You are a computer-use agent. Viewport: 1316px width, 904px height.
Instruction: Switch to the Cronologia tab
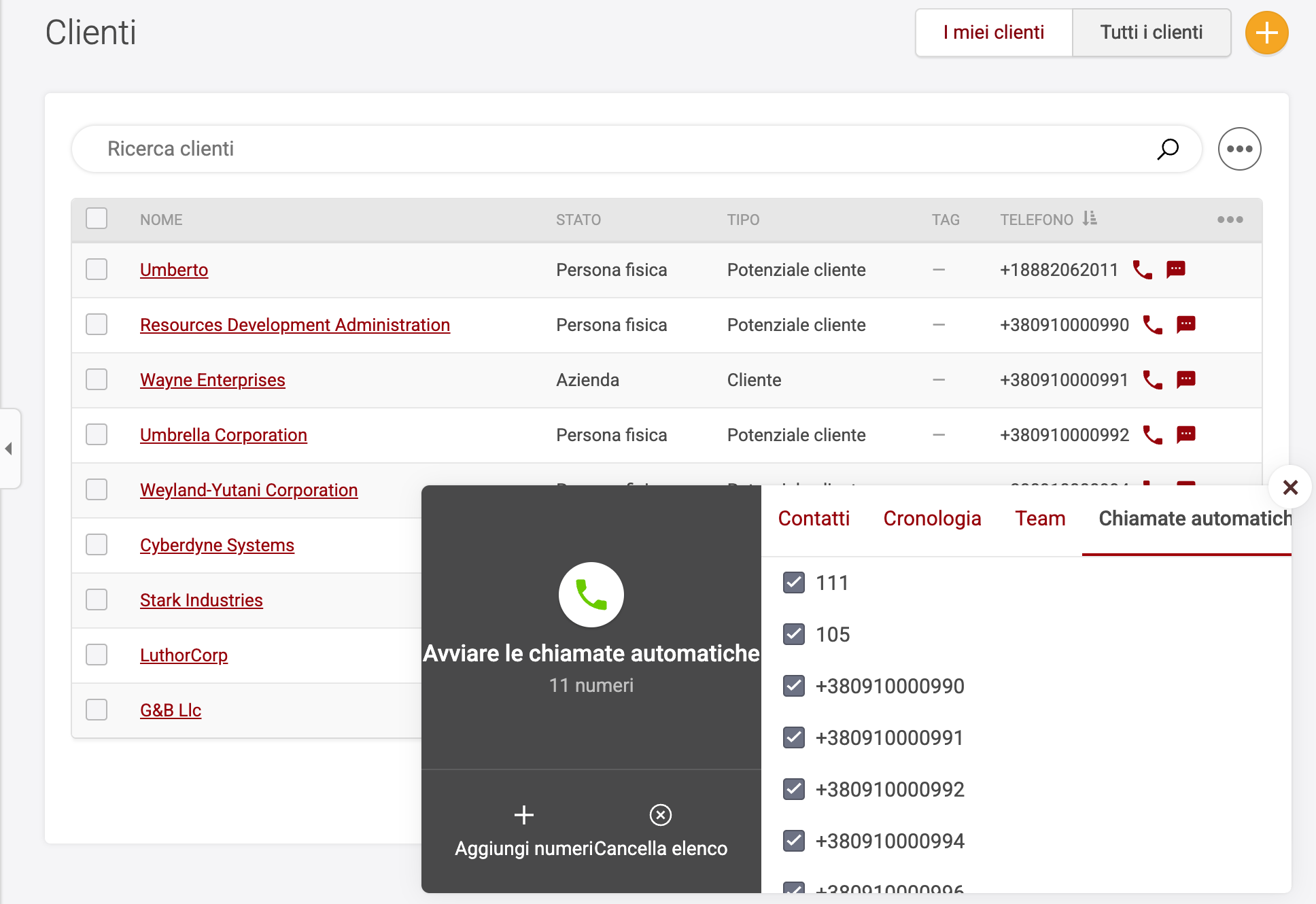point(932,518)
